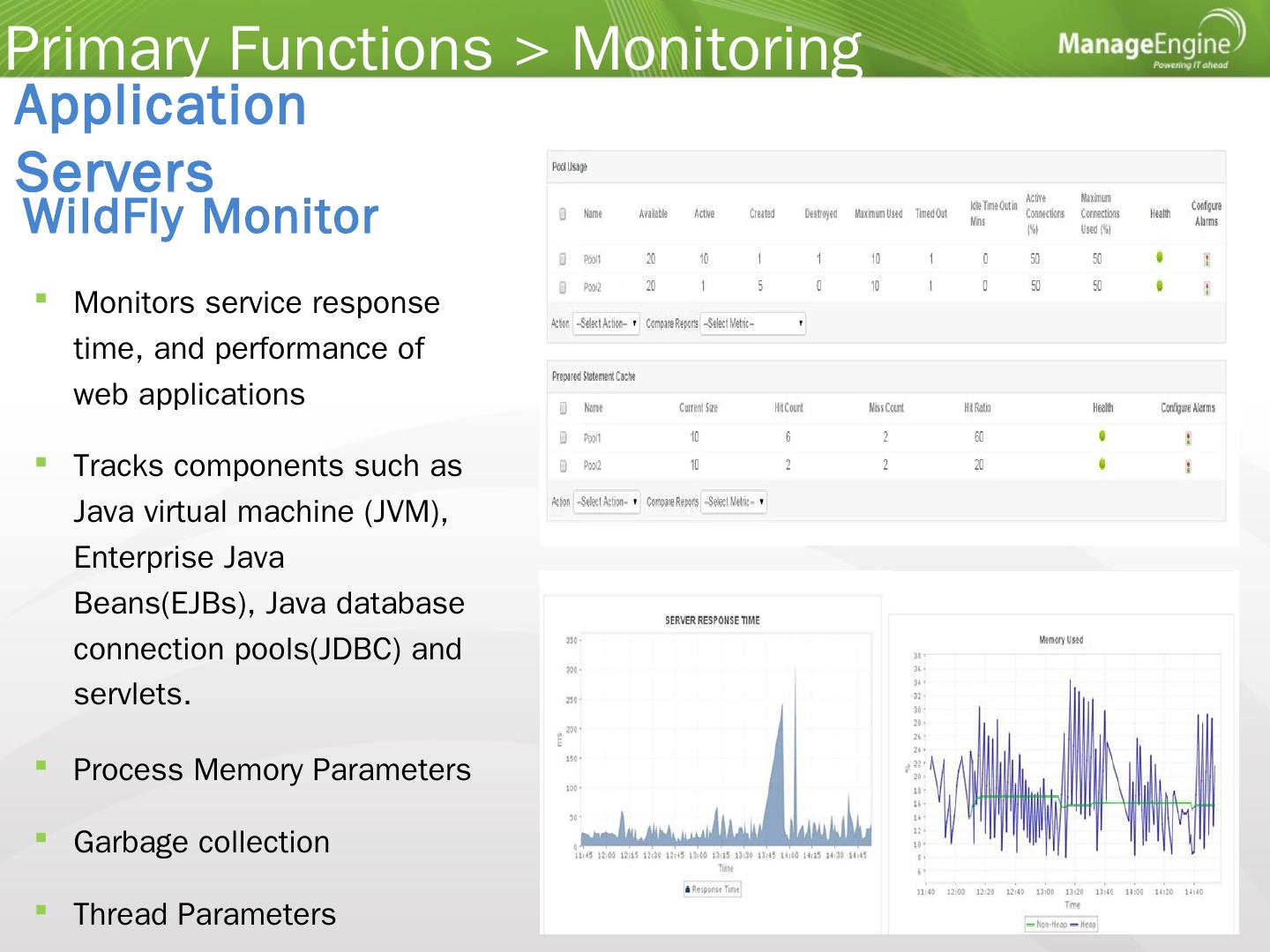Click the Server Response Time area chart

pyautogui.click(x=725, y=740)
